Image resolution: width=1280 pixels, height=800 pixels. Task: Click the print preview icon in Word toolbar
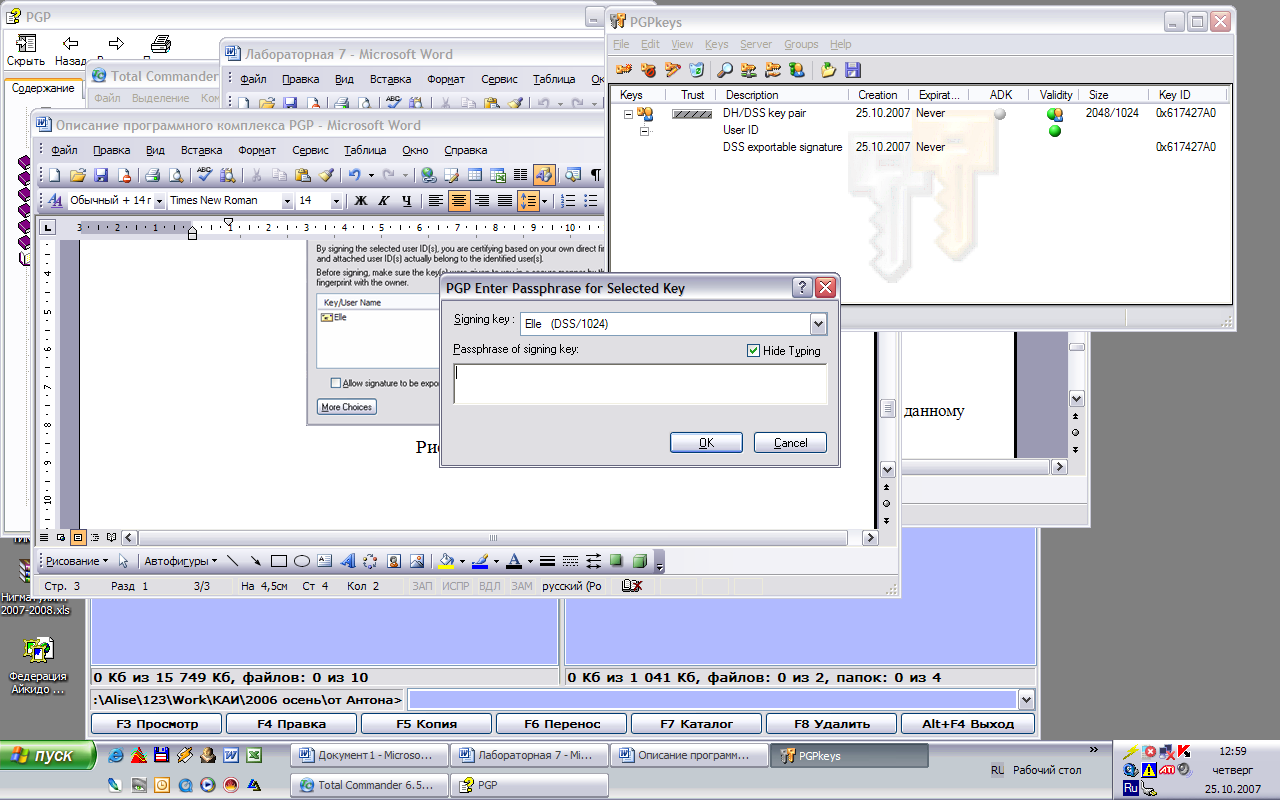click(176, 175)
